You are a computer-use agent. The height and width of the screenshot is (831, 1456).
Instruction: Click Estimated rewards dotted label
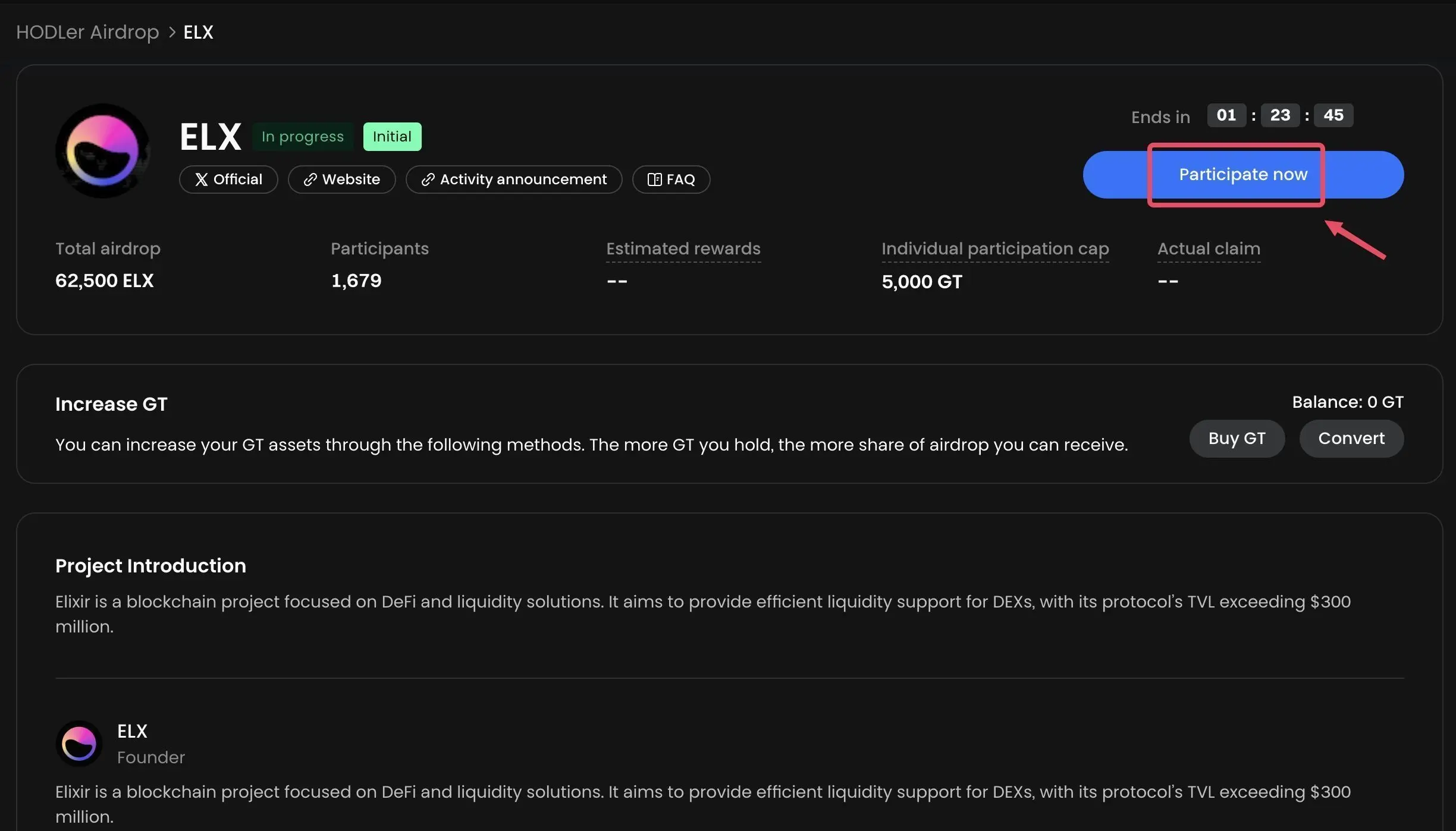[x=683, y=248]
